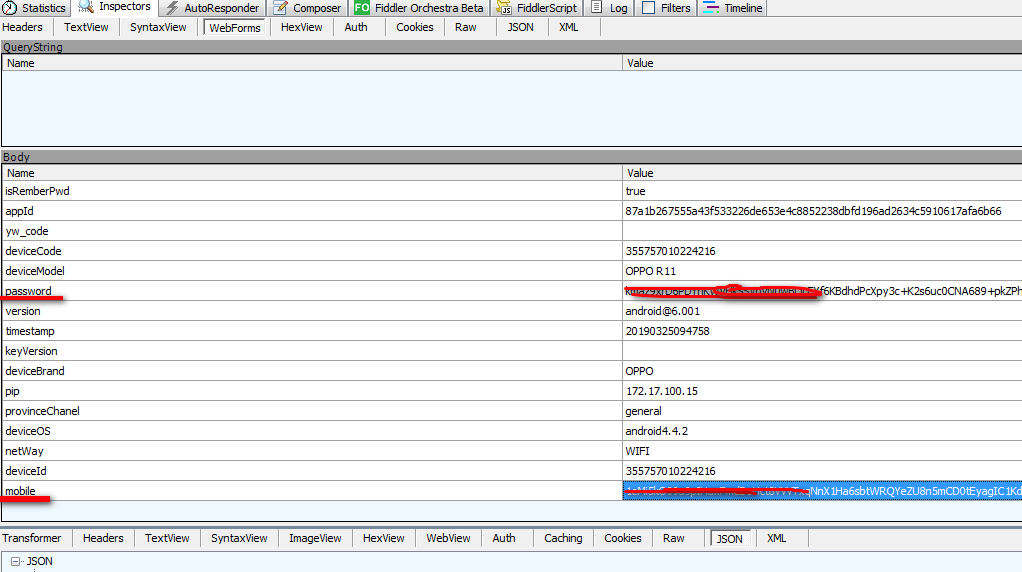Collapse the JSON tree node
The image size is (1022, 572).
click(16, 561)
